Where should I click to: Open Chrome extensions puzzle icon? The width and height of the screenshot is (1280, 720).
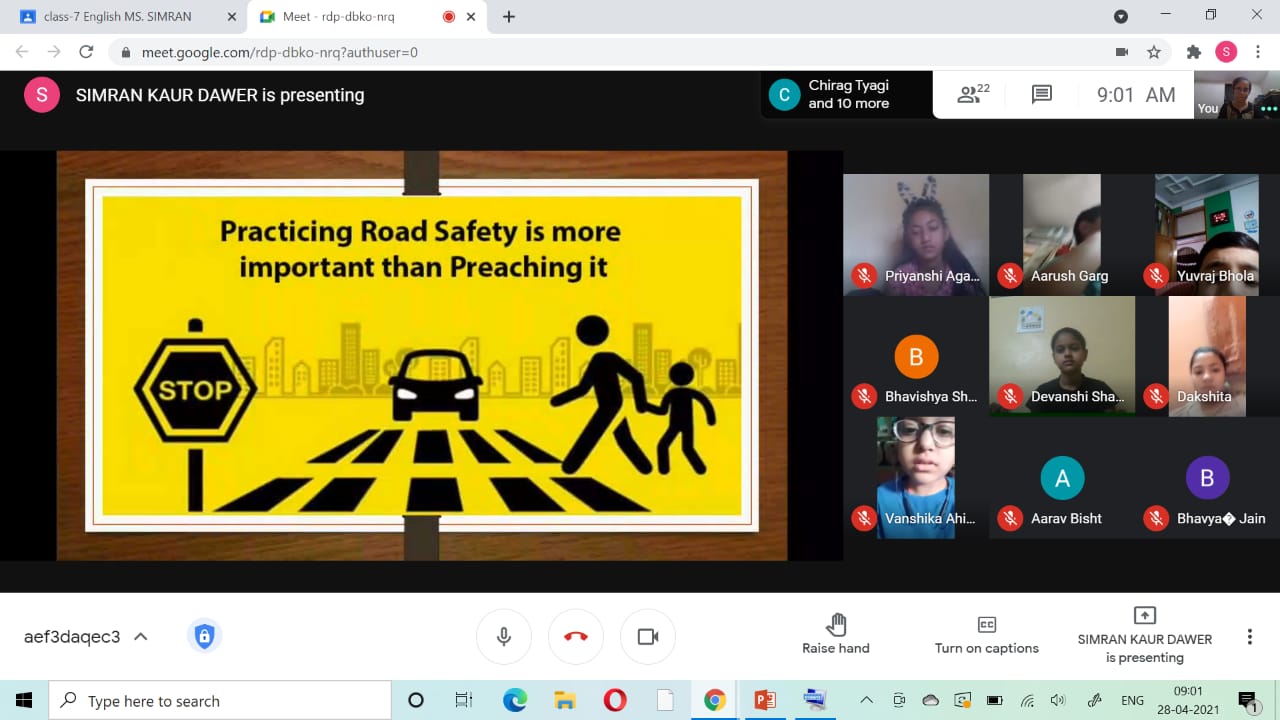click(x=1193, y=52)
